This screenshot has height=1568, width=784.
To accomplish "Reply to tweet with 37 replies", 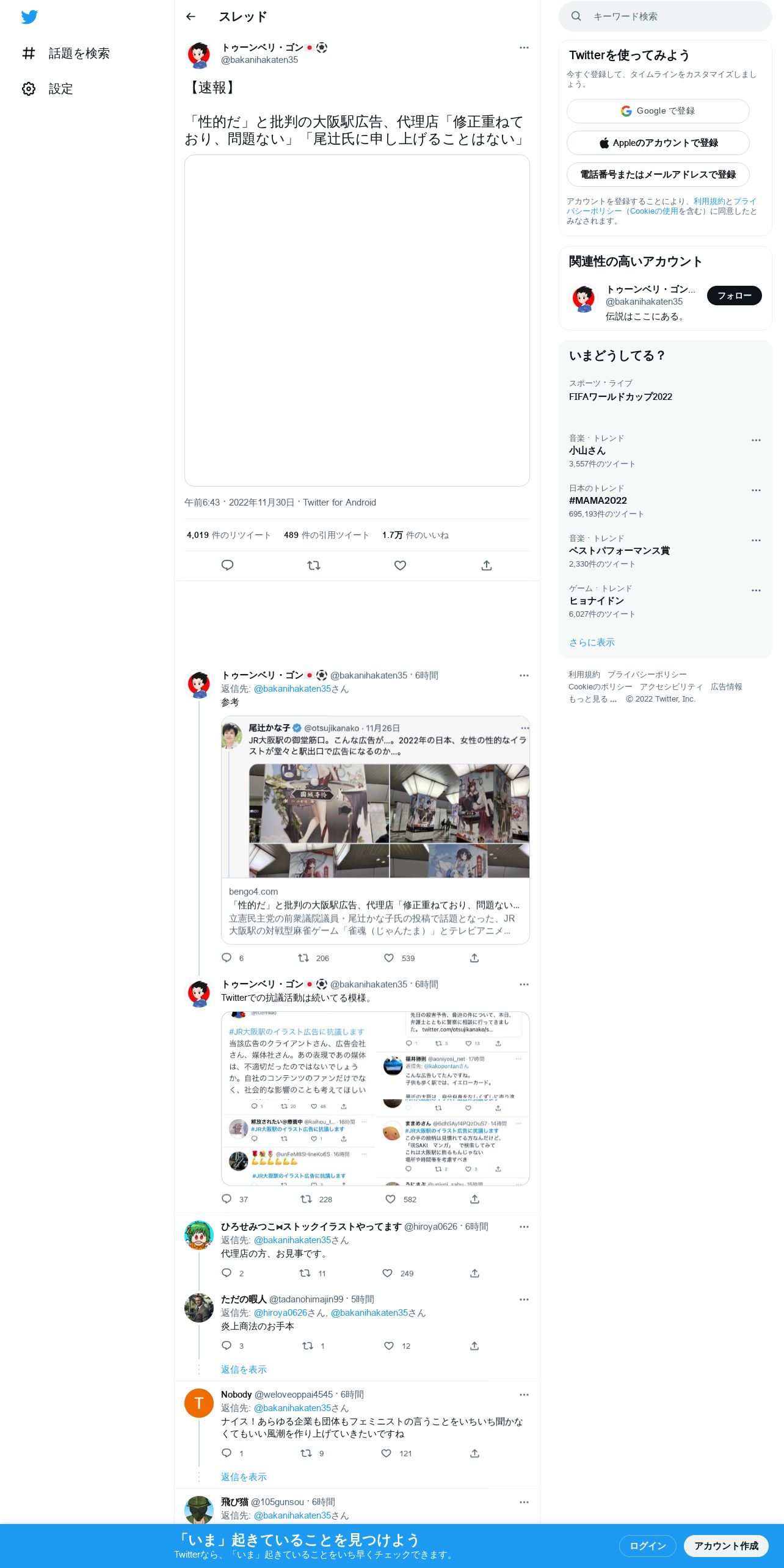I will click(227, 1199).
